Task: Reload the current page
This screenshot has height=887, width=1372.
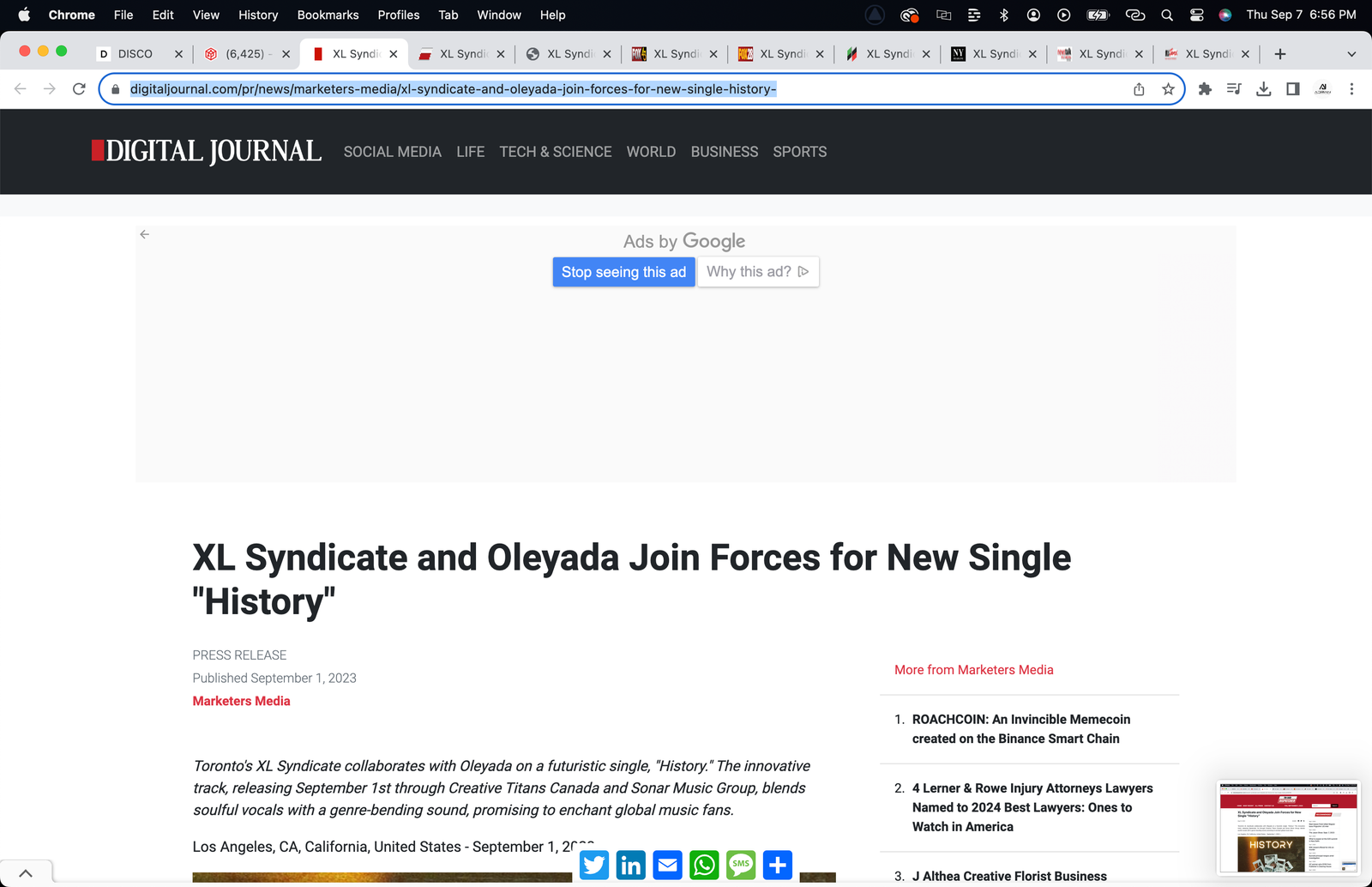Action: 79,89
